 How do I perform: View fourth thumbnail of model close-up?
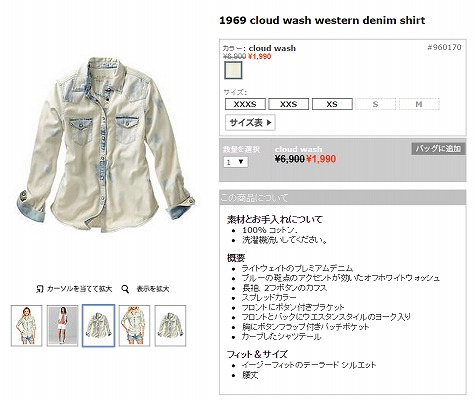pyautogui.click(x=135, y=326)
